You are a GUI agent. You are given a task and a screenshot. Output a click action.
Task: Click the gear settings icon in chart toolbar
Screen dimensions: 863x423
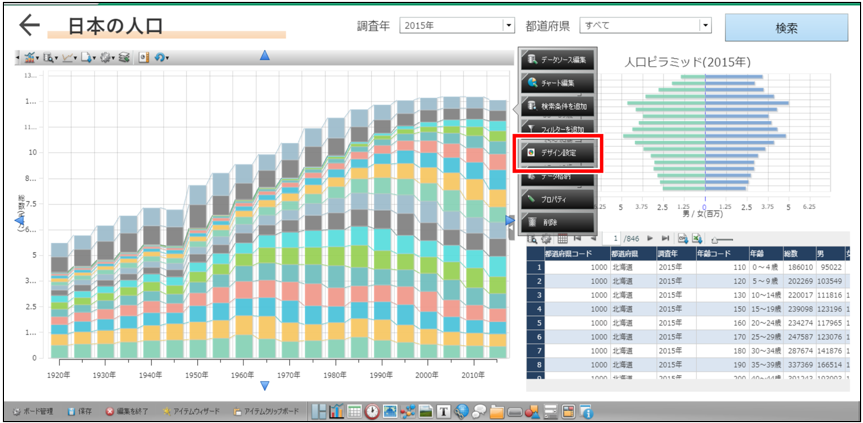point(105,58)
